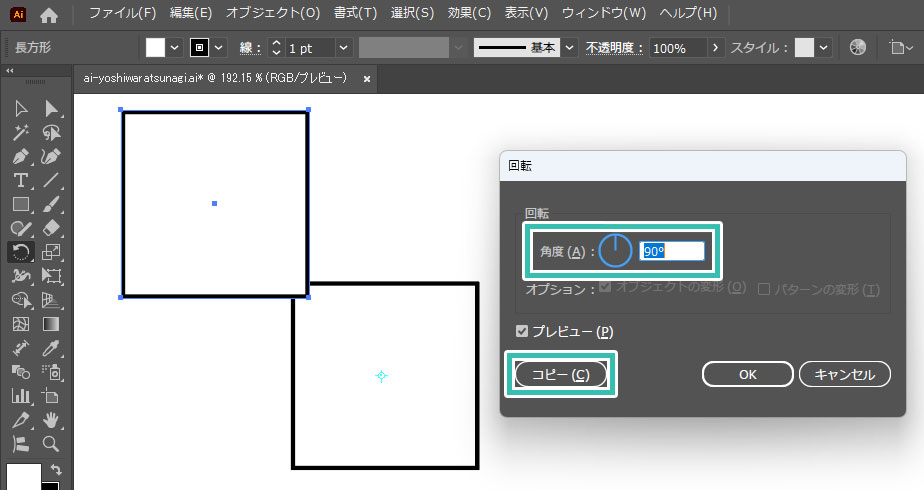The height and width of the screenshot is (490, 924).
Task: Expand the fill color dropdown arrow
Action: click(175, 48)
